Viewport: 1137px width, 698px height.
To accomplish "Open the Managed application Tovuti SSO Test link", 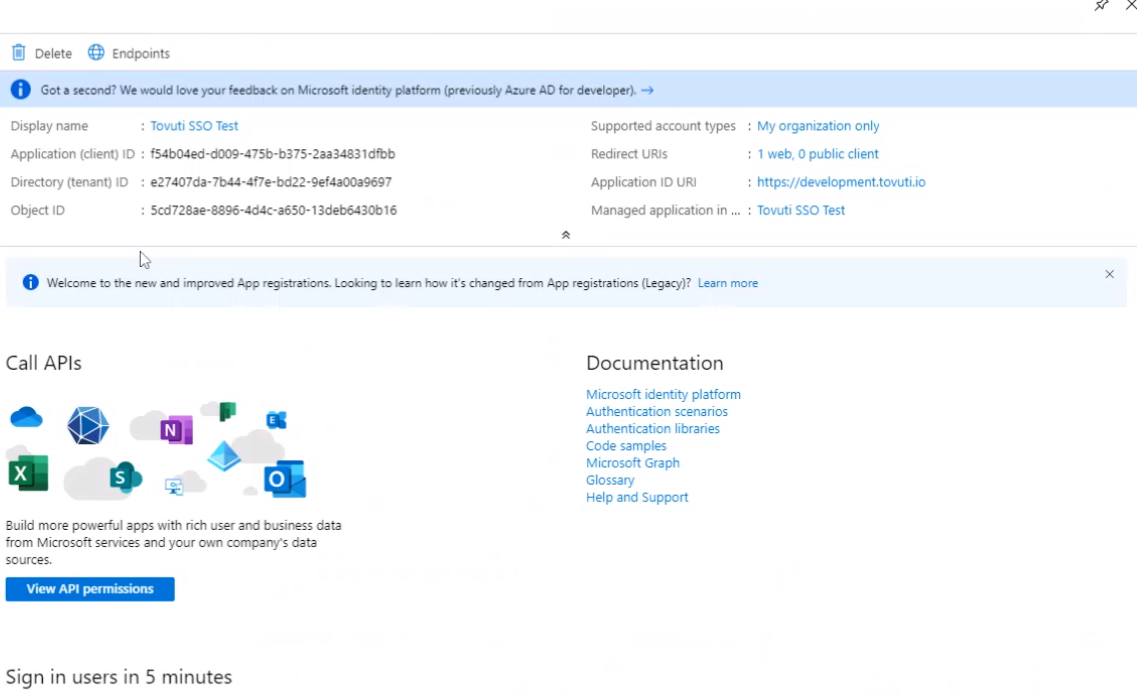I will [x=800, y=210].
